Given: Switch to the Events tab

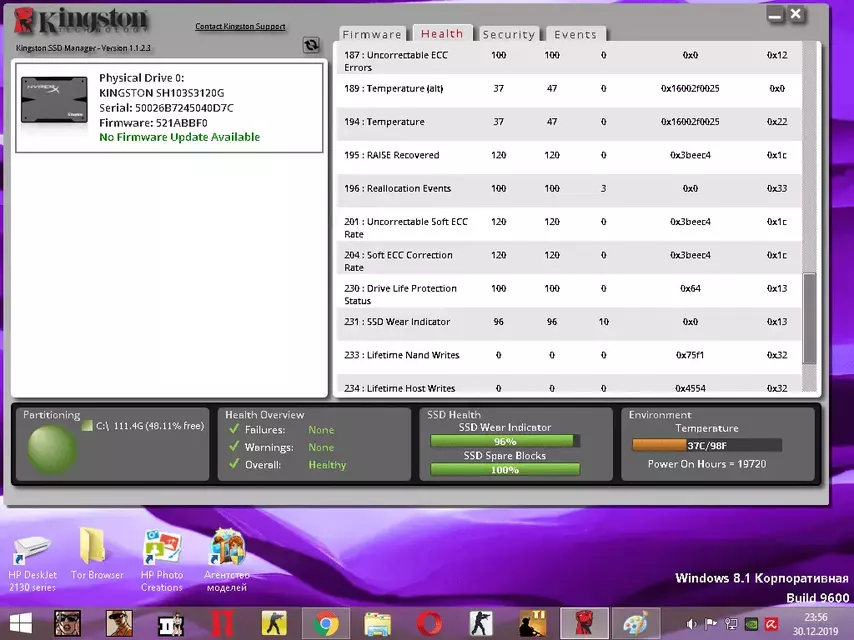Looking at the screenshot, I should pyautogui.click(x=575, y=34).
